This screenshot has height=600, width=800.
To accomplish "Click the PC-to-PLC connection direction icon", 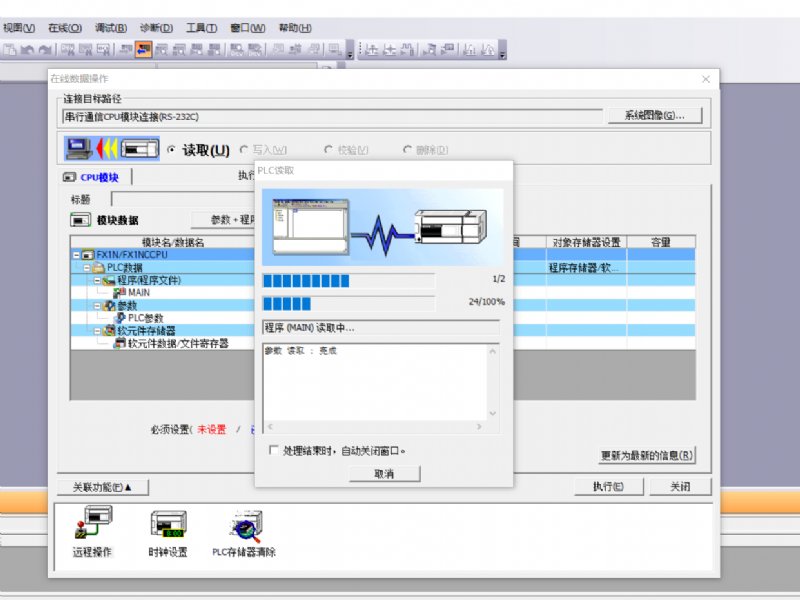I will coord(112,149).
